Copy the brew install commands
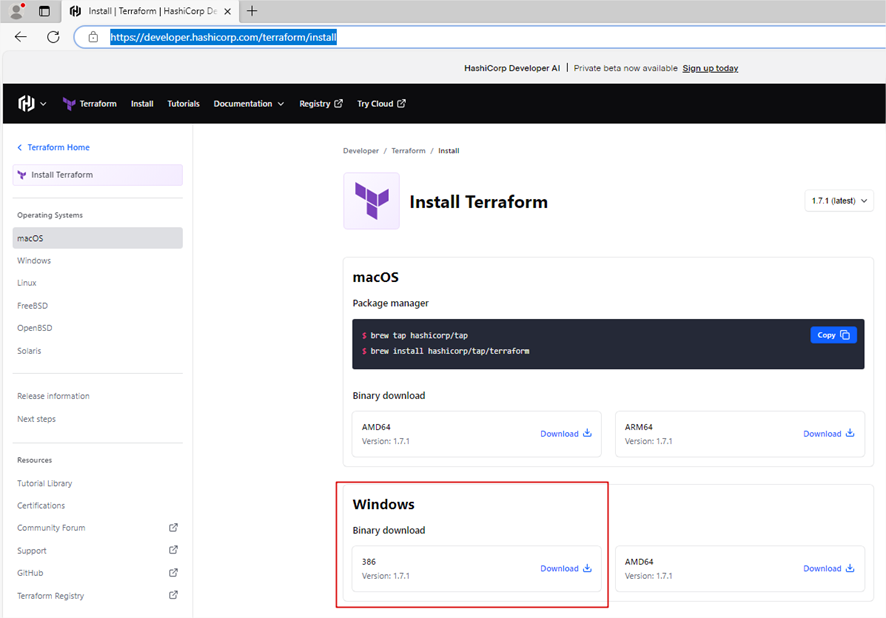The width and height of the screenshot is (886, 618). [x=833, y=335]
